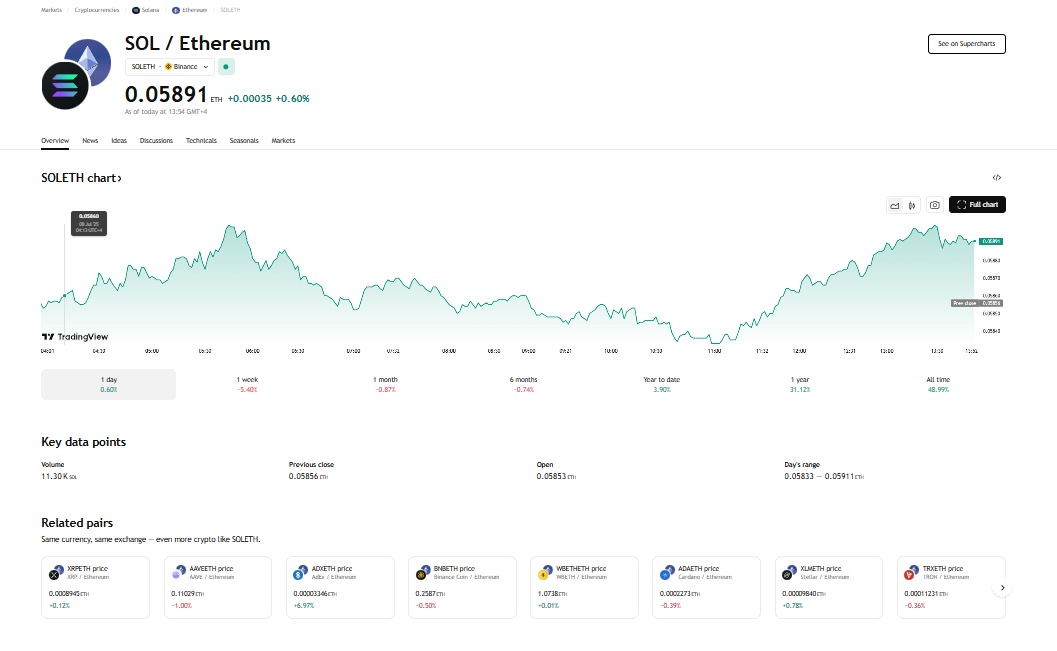Take a chart snapshot with camera icon
The image size is (1057, 651).
934,205
